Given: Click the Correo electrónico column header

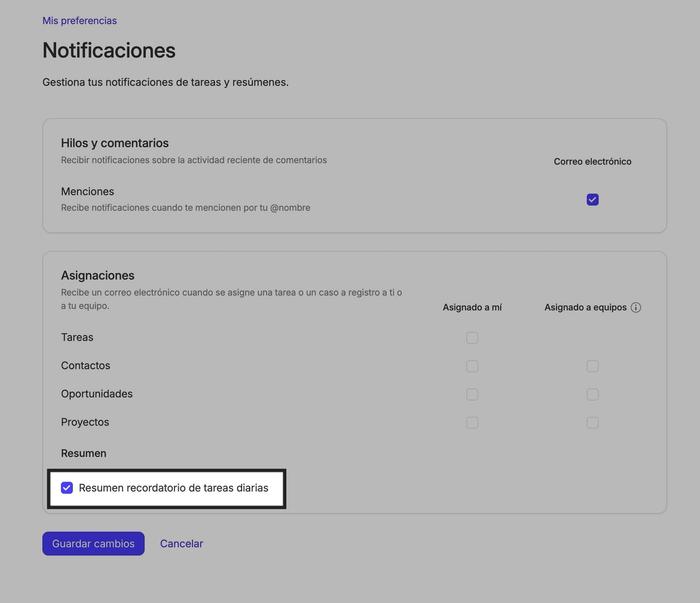Looking at the screenshot, I should point(592,162).
